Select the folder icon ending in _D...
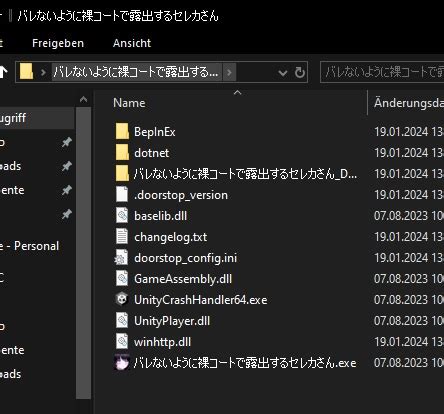Image resolution: width=444 pixels, height=414 pixels. 122,173
